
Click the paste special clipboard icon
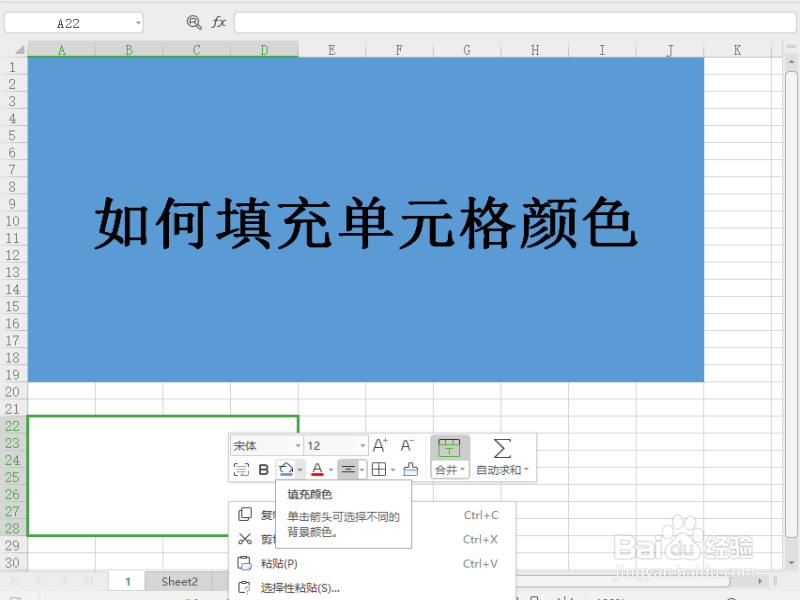[245, 588]
